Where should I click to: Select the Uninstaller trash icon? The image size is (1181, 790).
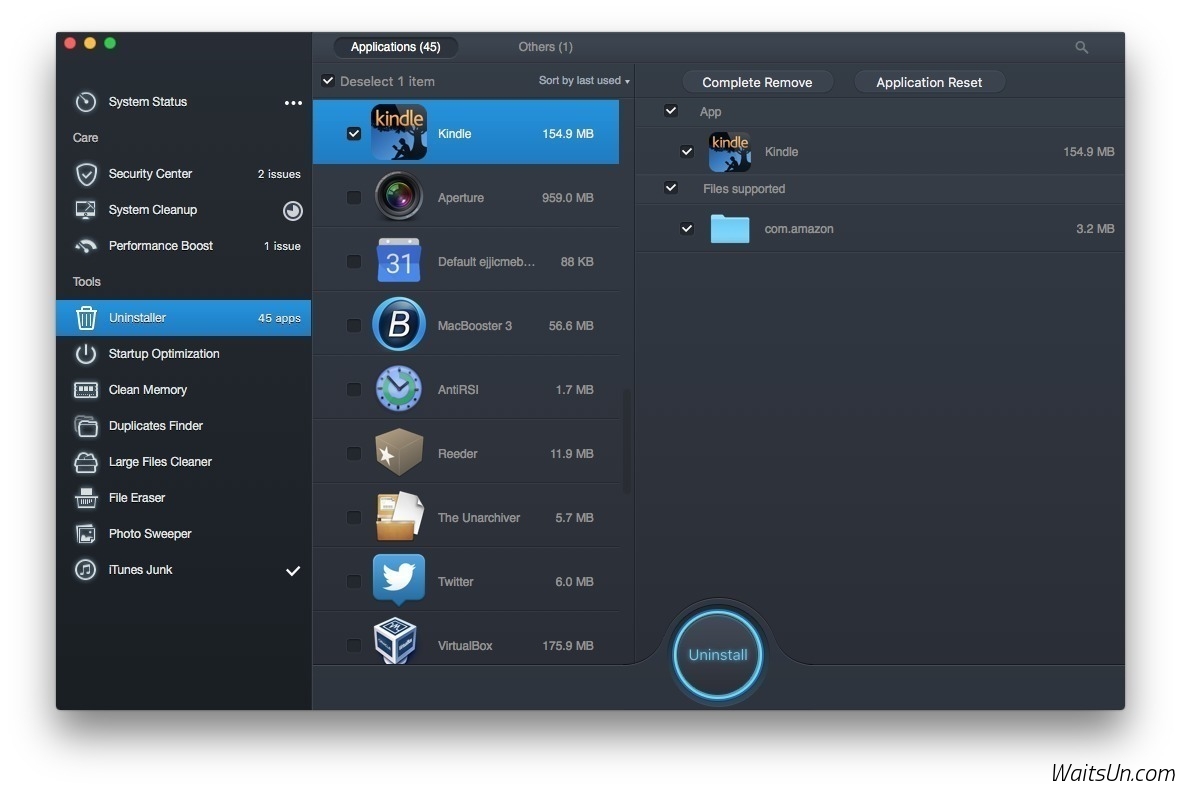(x=86, y=318)
